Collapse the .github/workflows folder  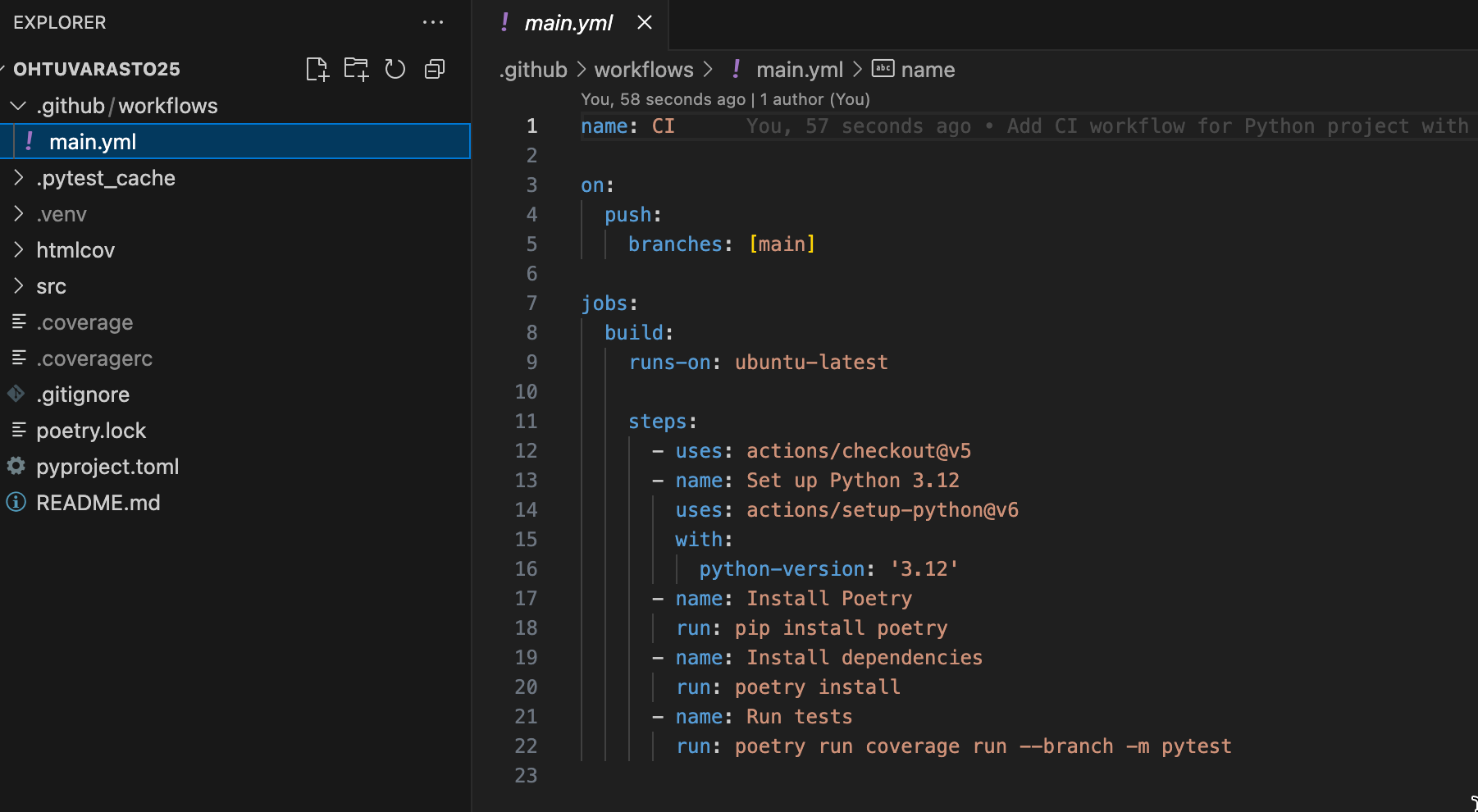18,106
